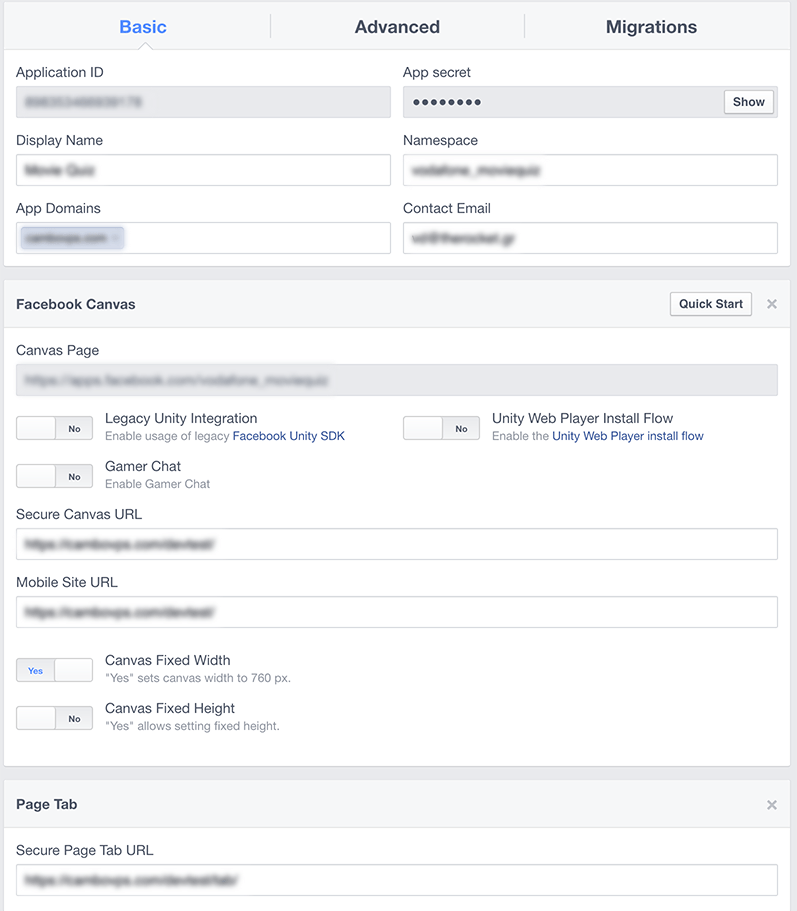The image size is (797, 911).
Task: Edit the Display Name field
Action: tap(203, 170)
